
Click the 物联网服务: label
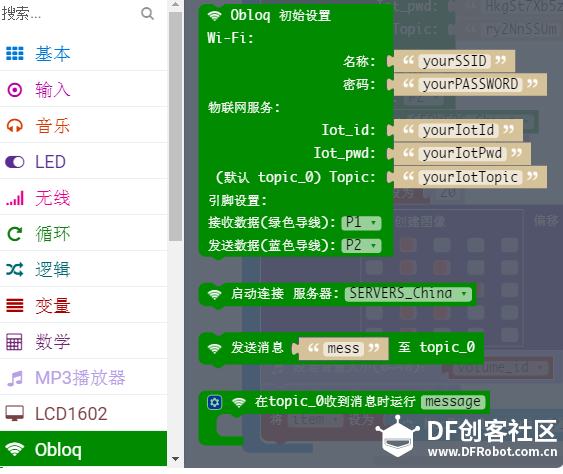[x=244, y=107]
